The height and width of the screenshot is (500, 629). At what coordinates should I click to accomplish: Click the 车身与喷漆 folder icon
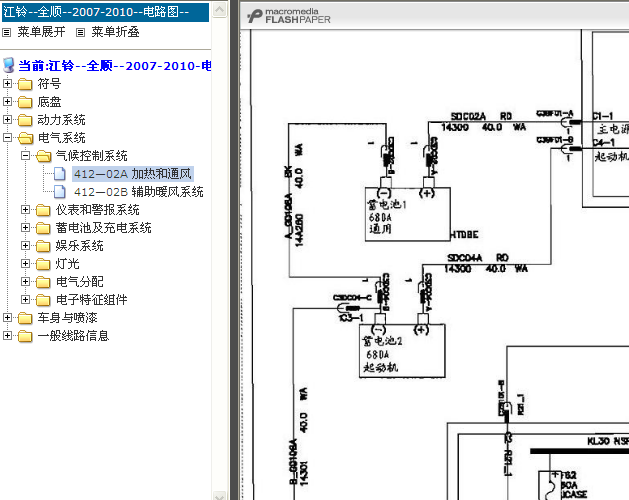25,318
